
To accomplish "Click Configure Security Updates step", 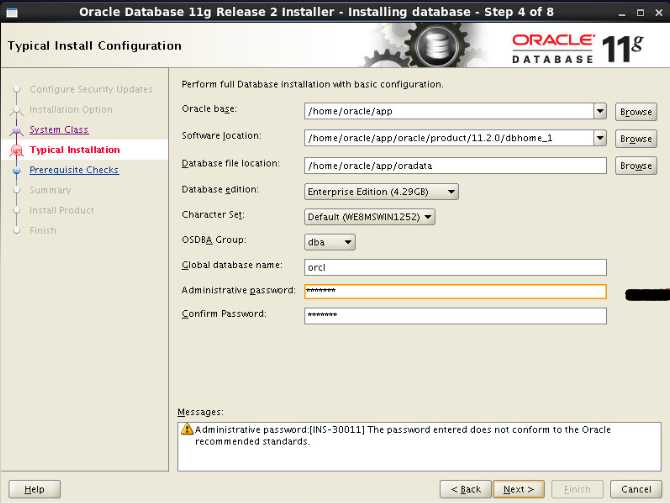I will click(91, 89).
